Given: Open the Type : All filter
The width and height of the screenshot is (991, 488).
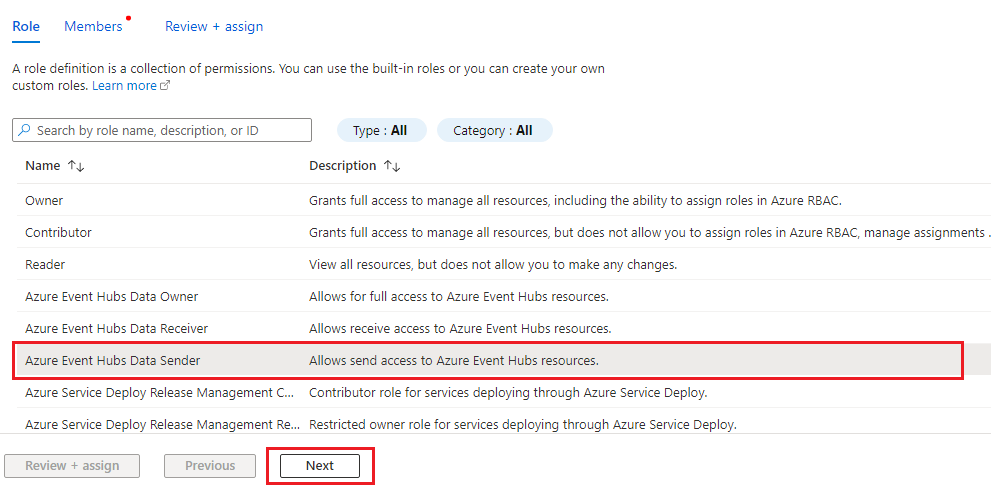Looking at the screenshot, I should pos(381,131).
